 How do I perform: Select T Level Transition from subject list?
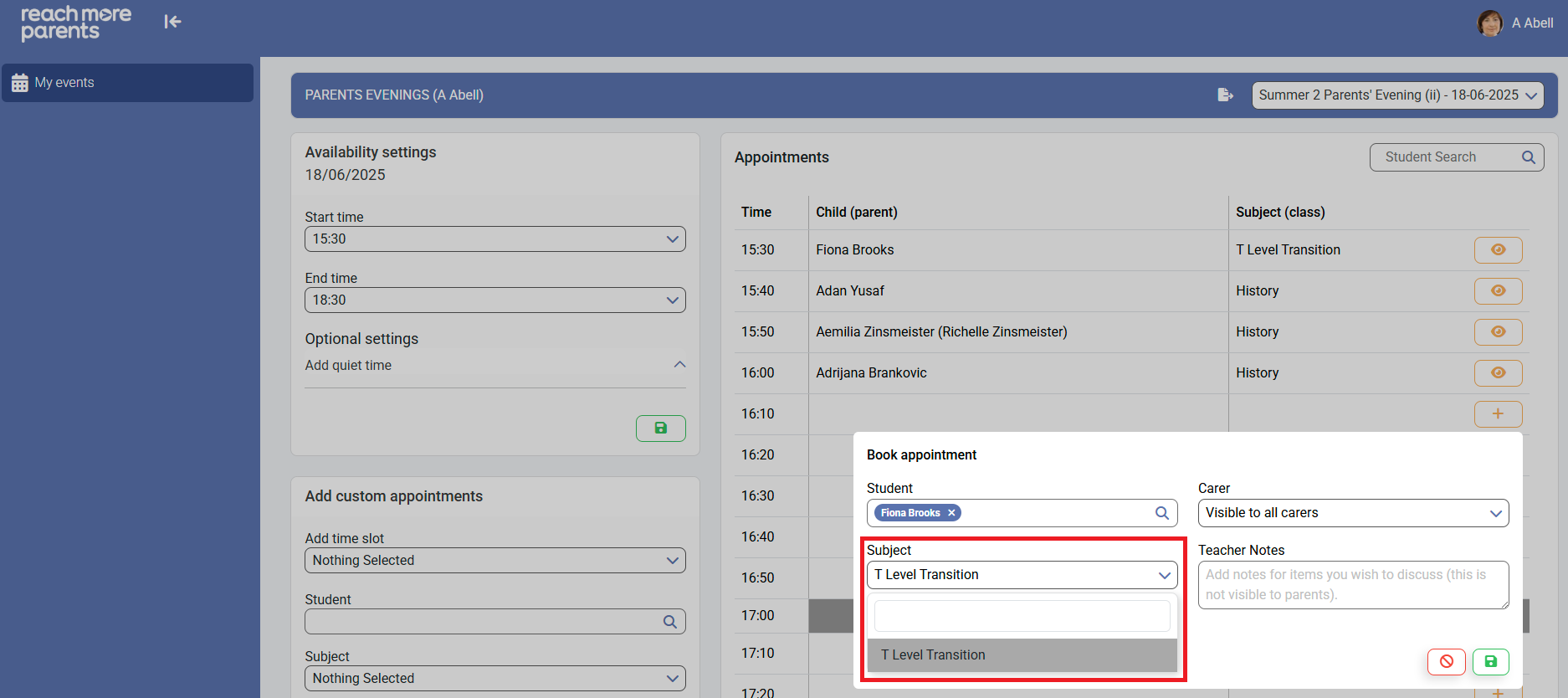tap(1021, 655)
